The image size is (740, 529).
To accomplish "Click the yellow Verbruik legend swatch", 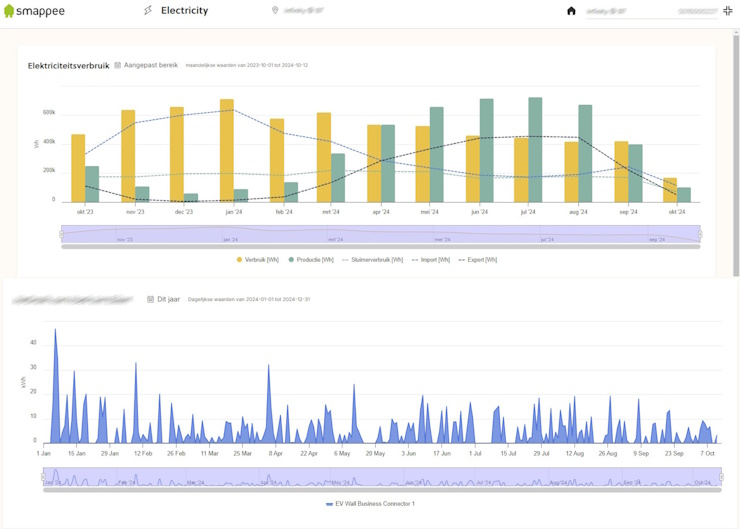I will (239, 260).
